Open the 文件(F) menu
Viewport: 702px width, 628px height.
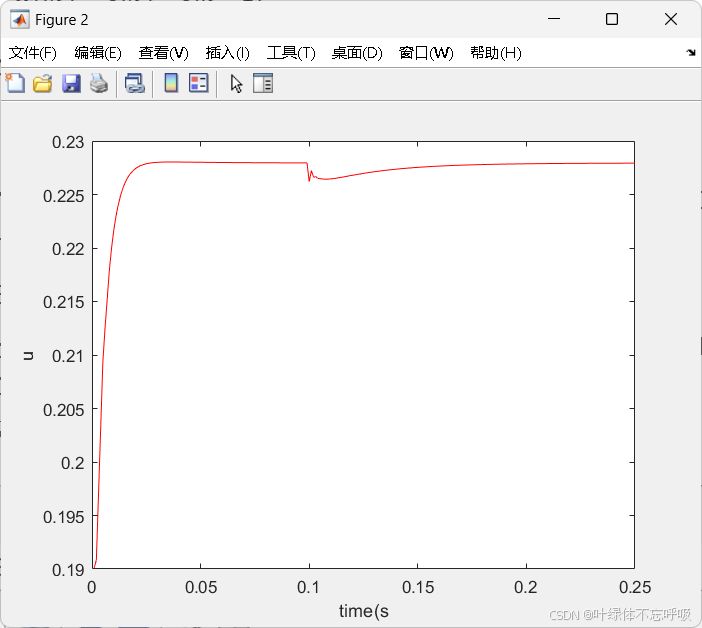(33, 53)
